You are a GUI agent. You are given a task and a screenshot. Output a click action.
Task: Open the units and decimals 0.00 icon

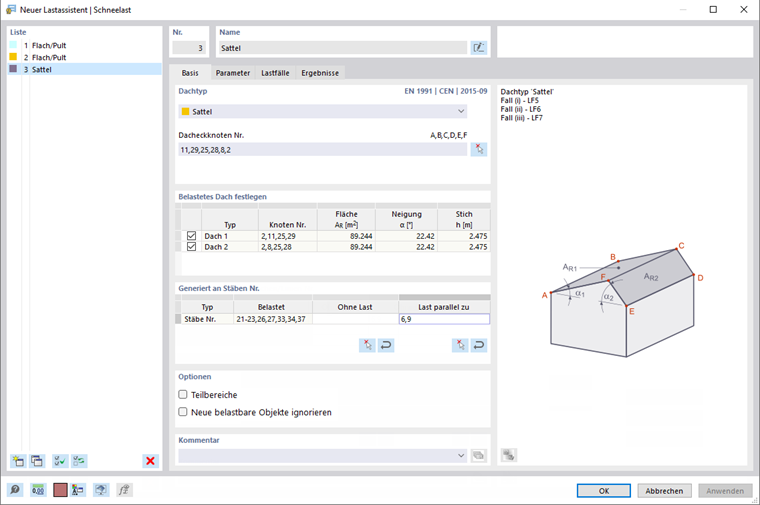(x=38, y=490)
